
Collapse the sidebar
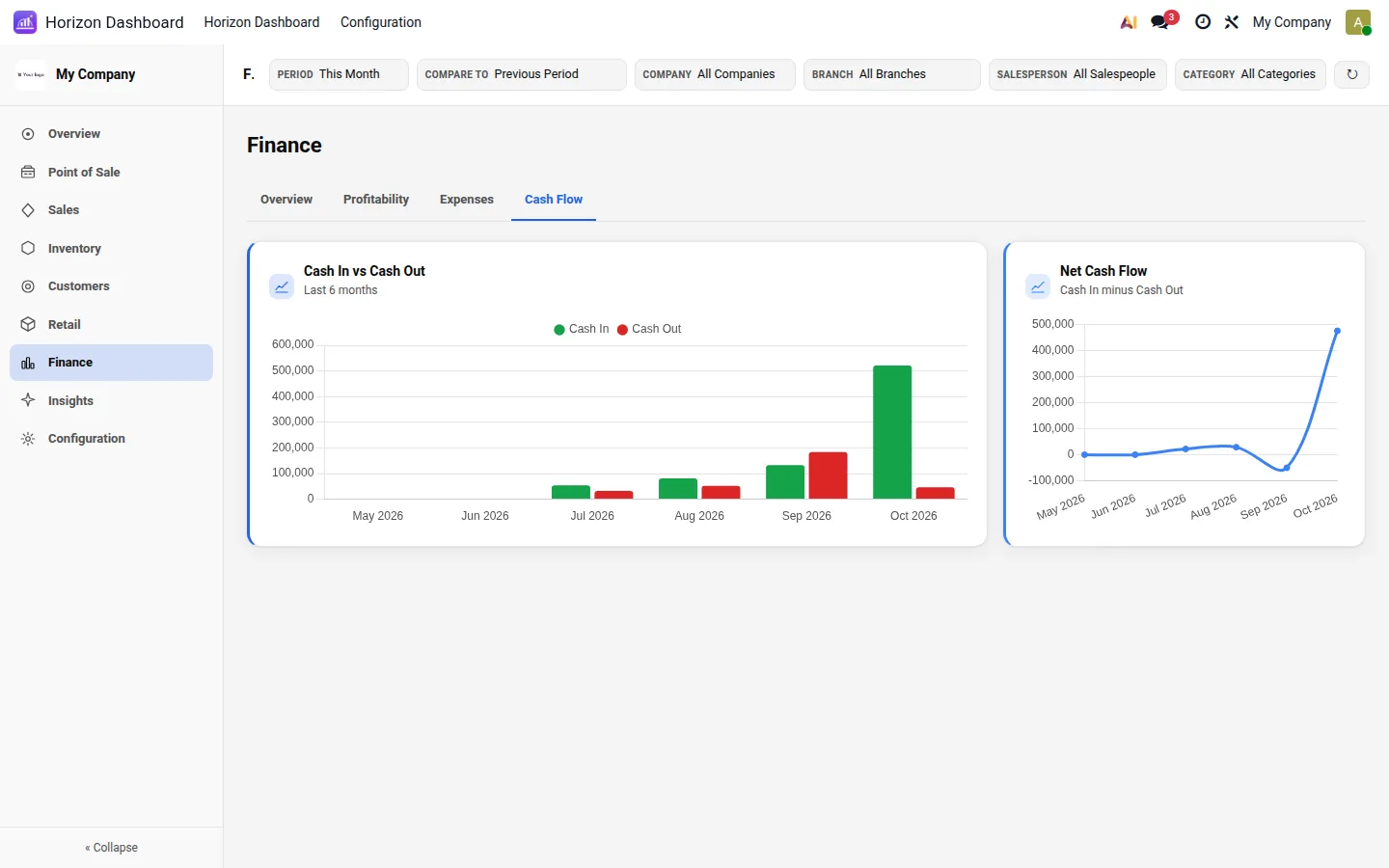(x=112, y=848)
